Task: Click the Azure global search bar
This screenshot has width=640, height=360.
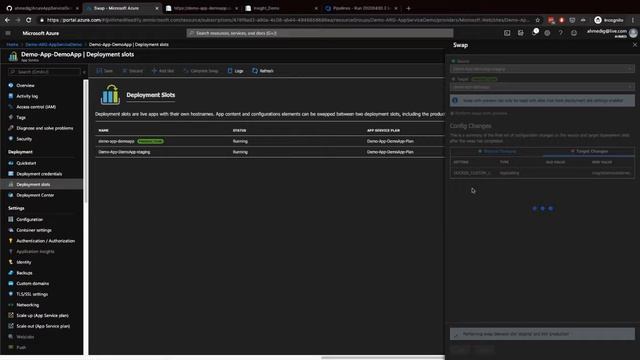Action: (320, 33)
